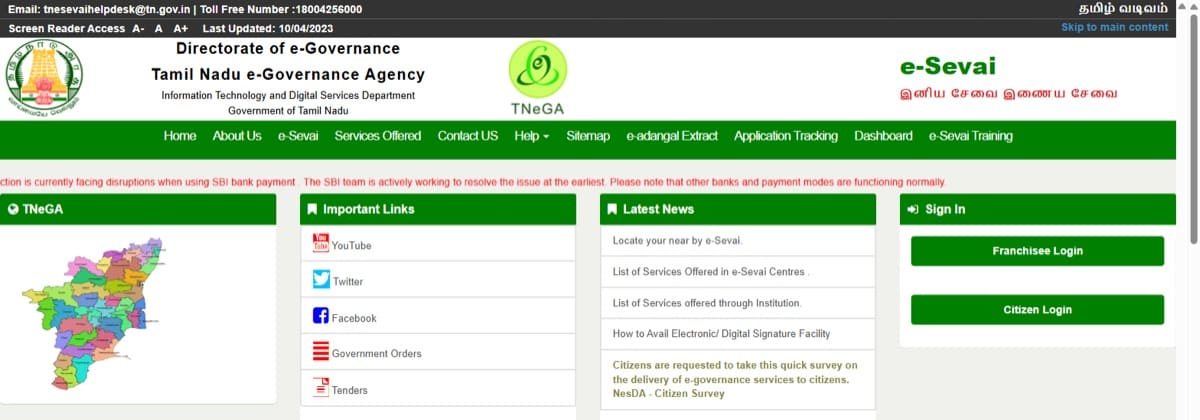Click the toll free number text
Viewport: 1200px width, 420px height.
281,9
